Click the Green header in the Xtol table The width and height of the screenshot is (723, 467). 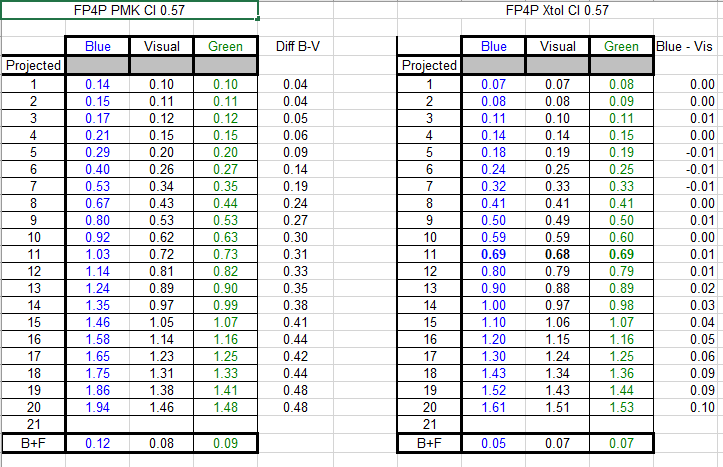[x=621, y=46]
